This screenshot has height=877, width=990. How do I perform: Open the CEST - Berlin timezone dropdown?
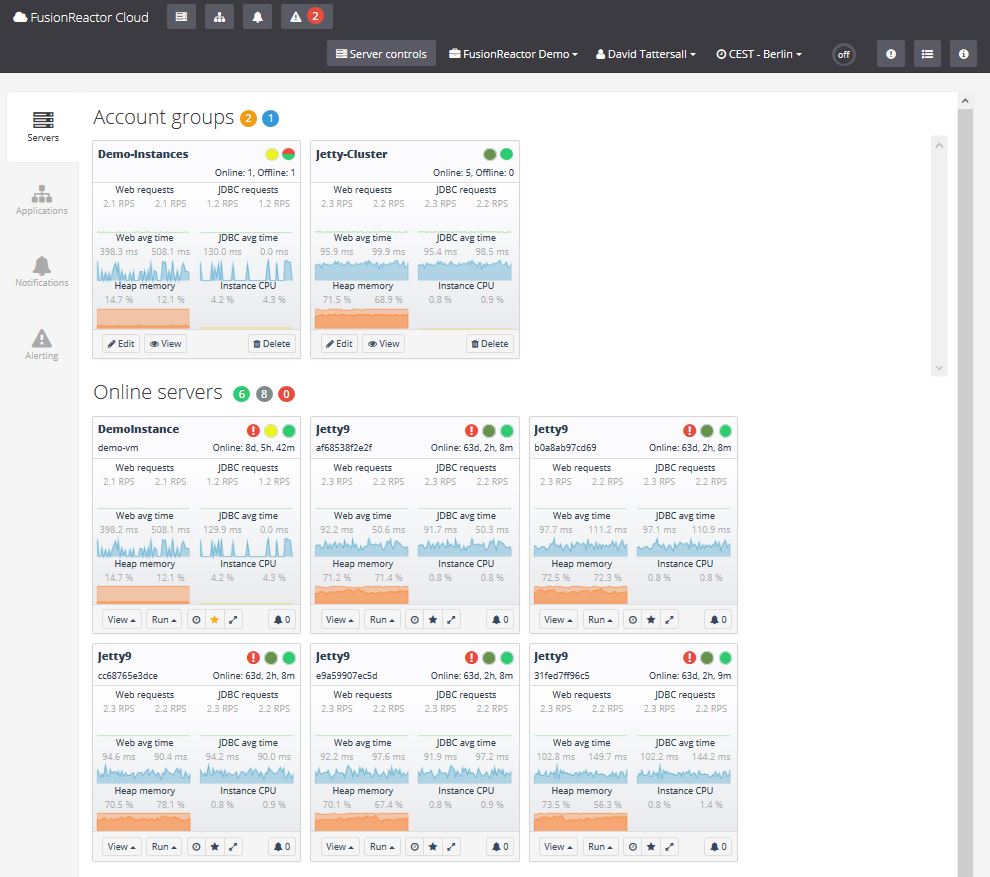(759, 54)
